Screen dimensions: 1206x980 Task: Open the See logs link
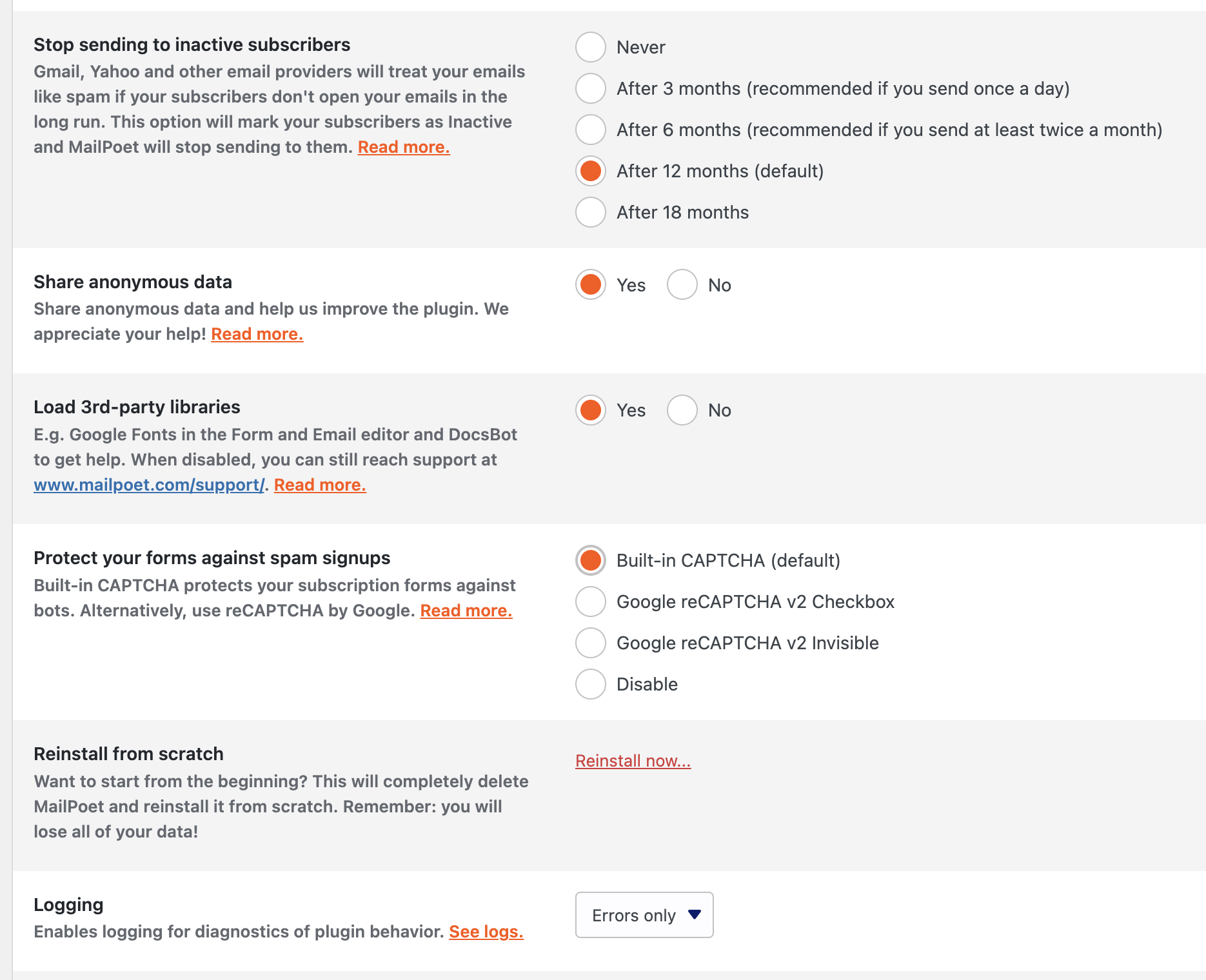(x=486, y=932)
